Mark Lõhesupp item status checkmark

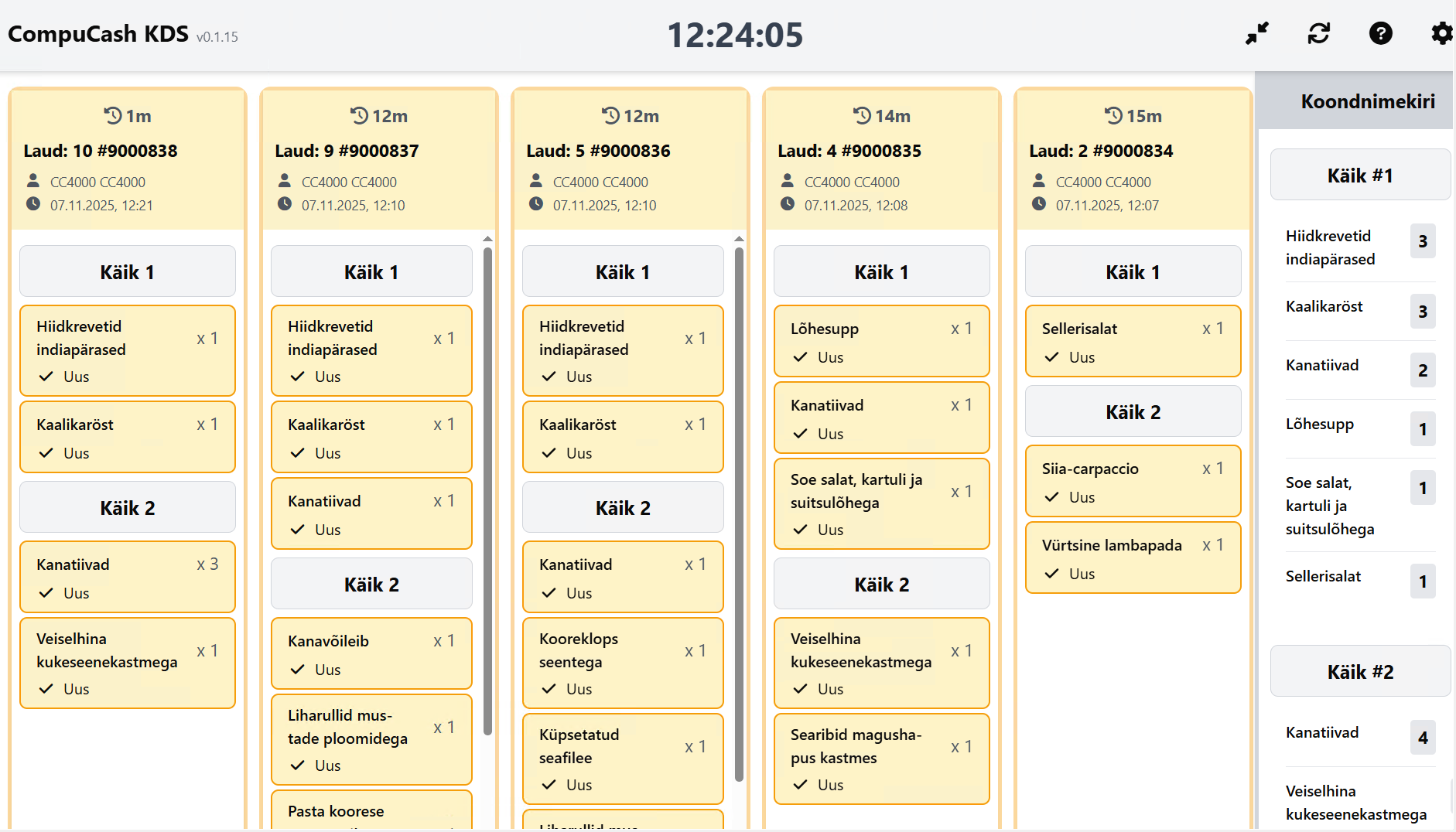tap(801, 357)
